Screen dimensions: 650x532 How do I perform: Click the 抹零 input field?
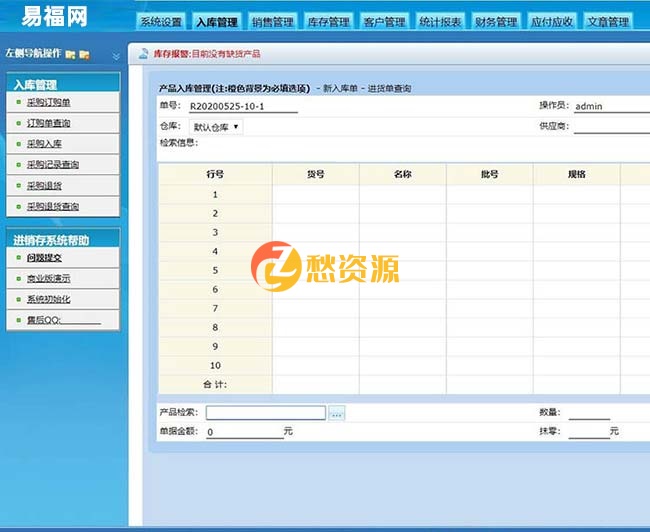click(x=589, y=432)
